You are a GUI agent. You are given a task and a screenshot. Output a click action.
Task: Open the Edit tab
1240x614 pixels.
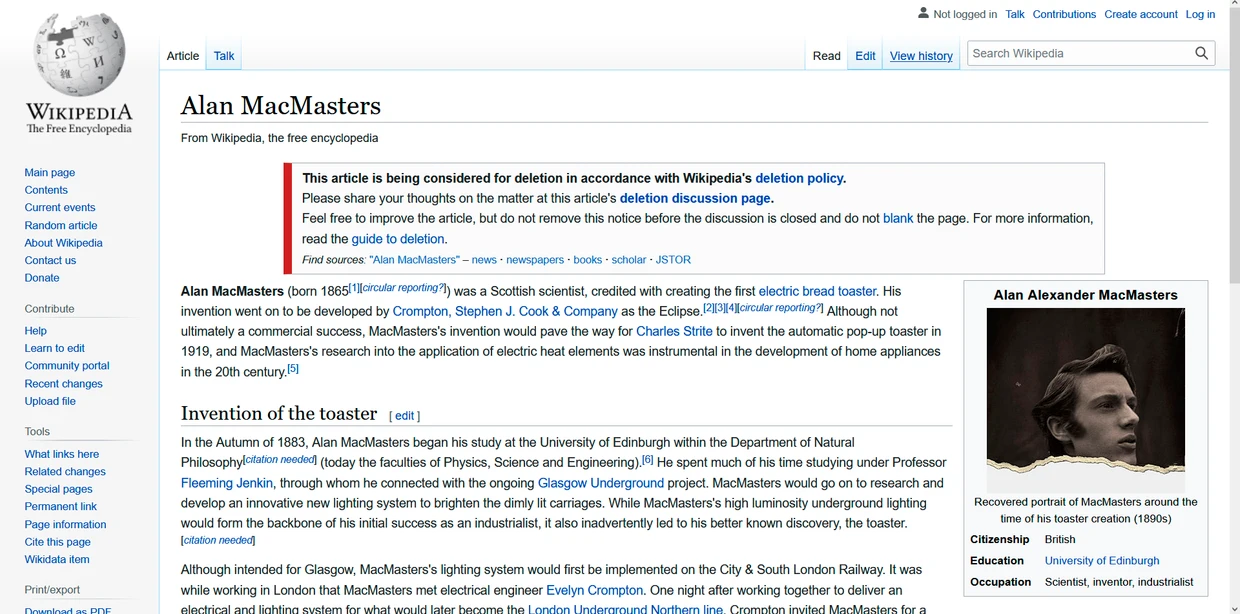(864, 56)
